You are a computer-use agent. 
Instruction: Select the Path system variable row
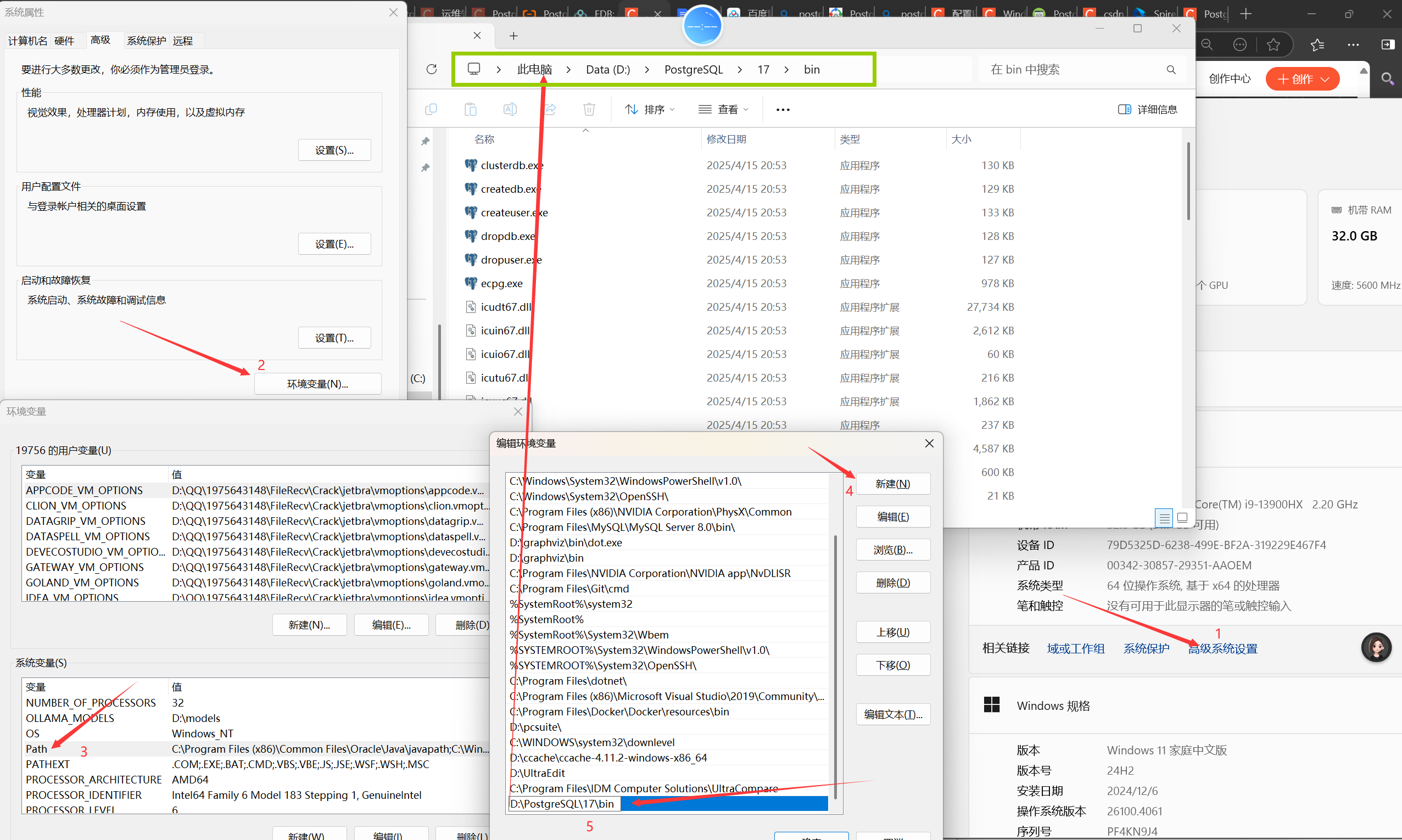tap(37, 749)
